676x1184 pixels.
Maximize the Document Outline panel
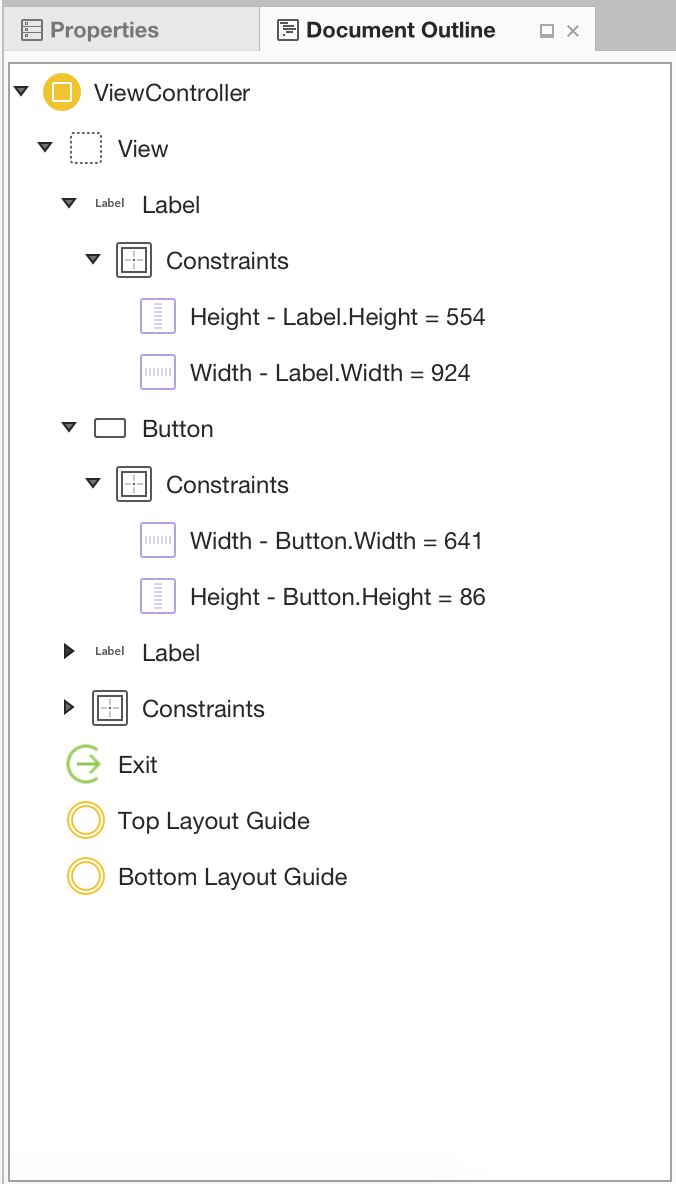547,31
